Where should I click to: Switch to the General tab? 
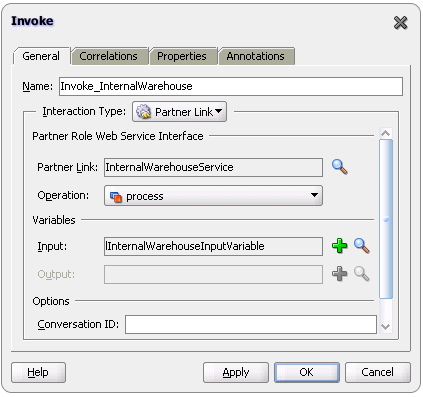(41, 56)
